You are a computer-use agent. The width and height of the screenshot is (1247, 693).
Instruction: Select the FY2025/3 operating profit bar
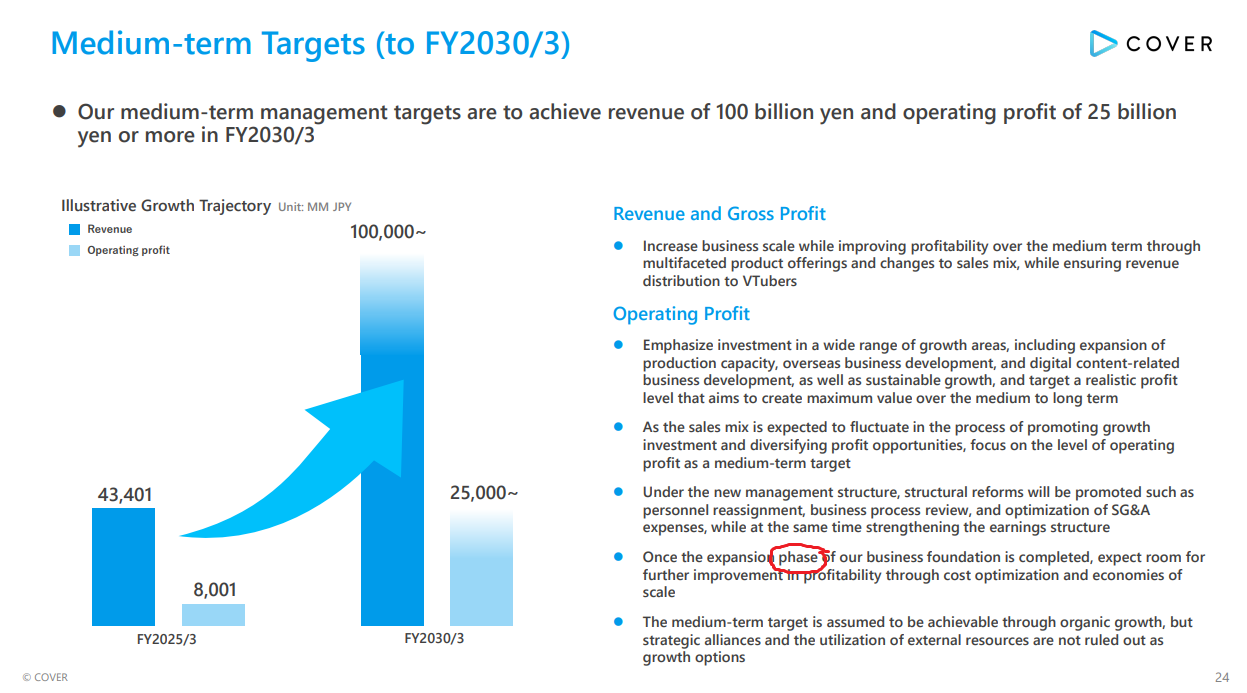coord(213,615)
